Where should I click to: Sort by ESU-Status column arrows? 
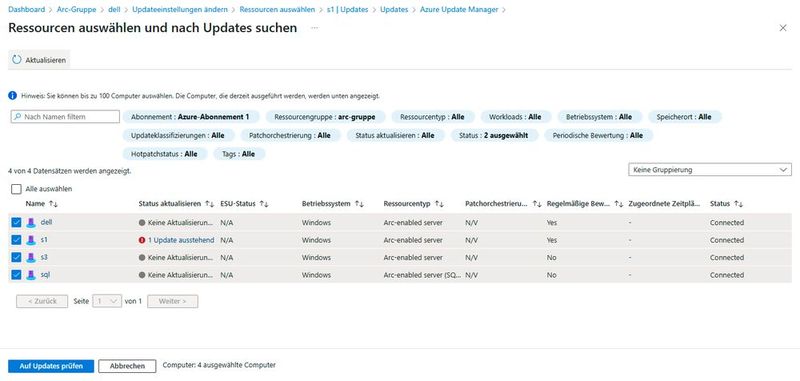[264, 204]
